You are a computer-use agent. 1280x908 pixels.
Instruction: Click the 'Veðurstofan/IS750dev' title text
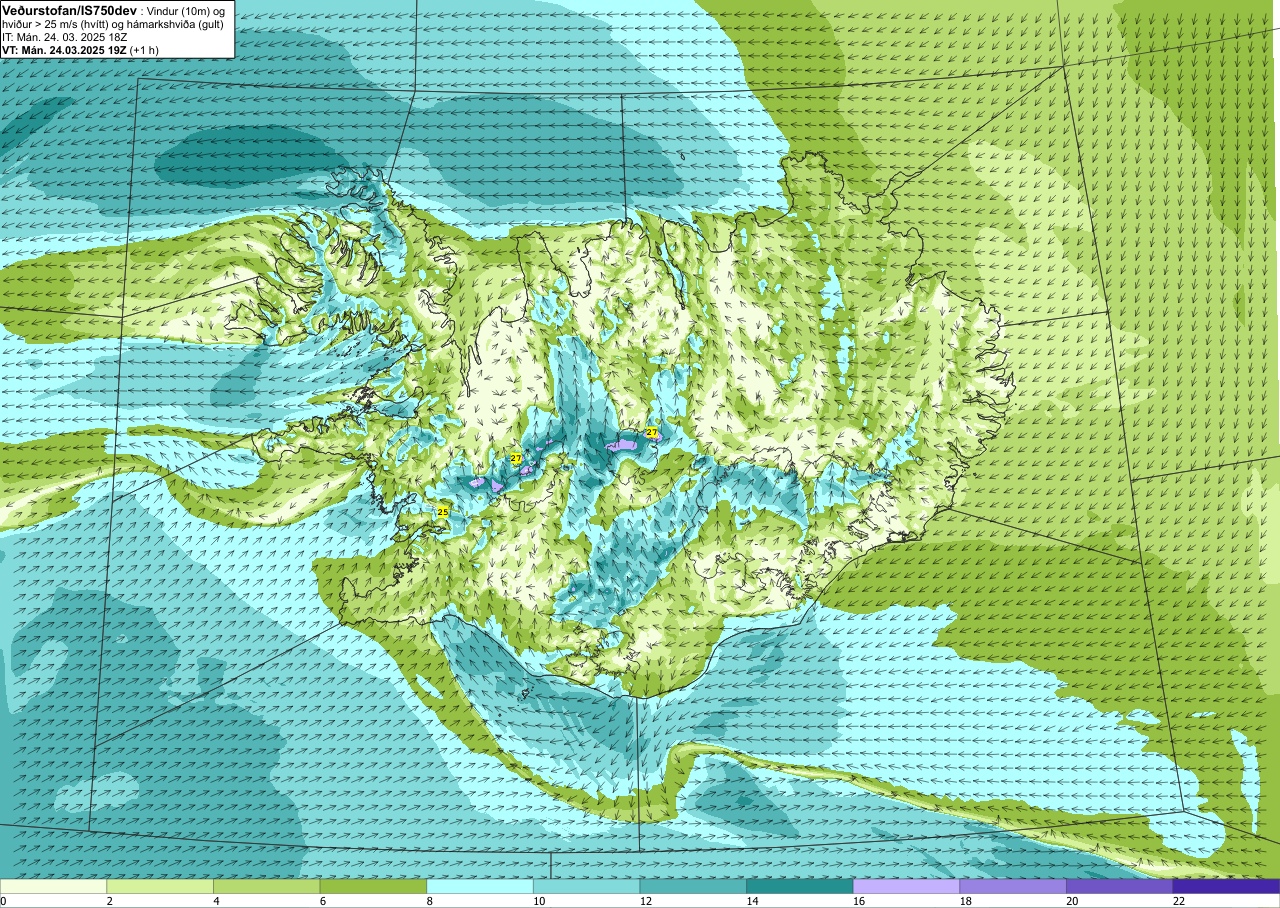coord(69,9)
